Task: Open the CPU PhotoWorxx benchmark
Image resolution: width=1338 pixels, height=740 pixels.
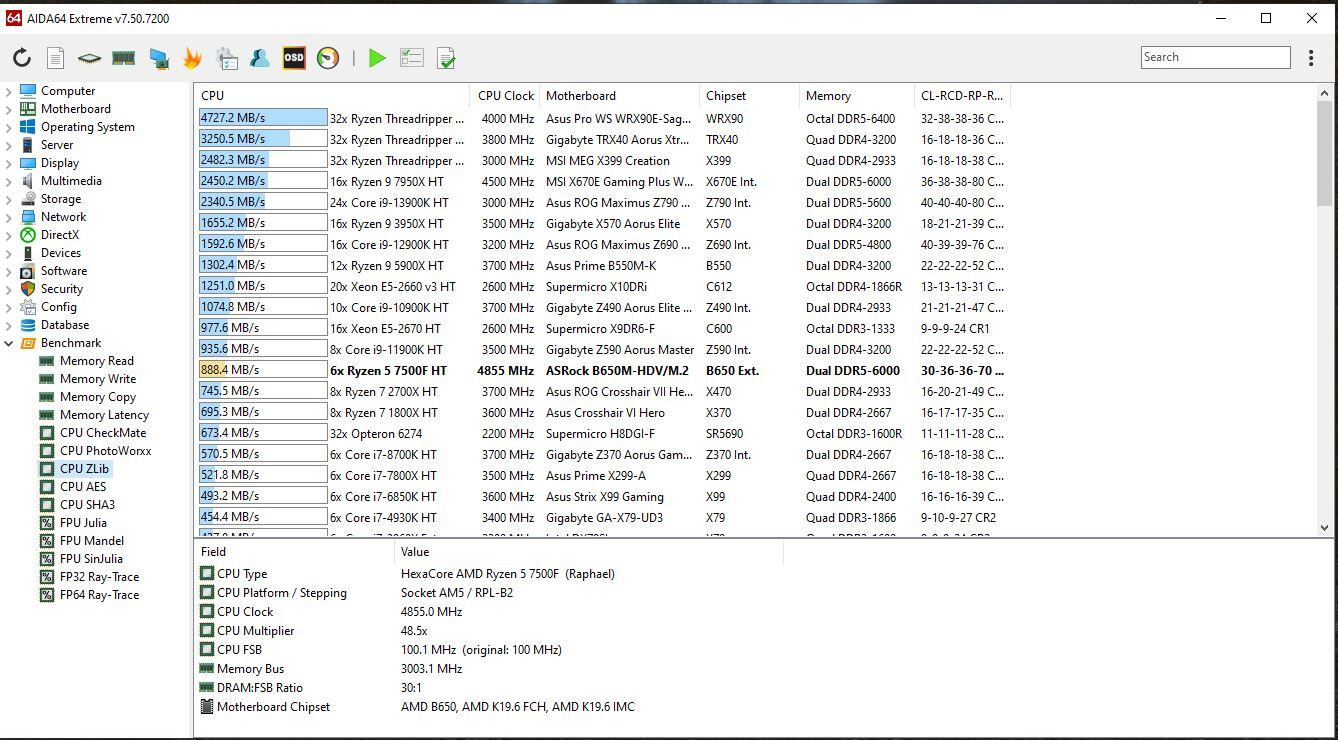Action: click(x=105, y=451)
